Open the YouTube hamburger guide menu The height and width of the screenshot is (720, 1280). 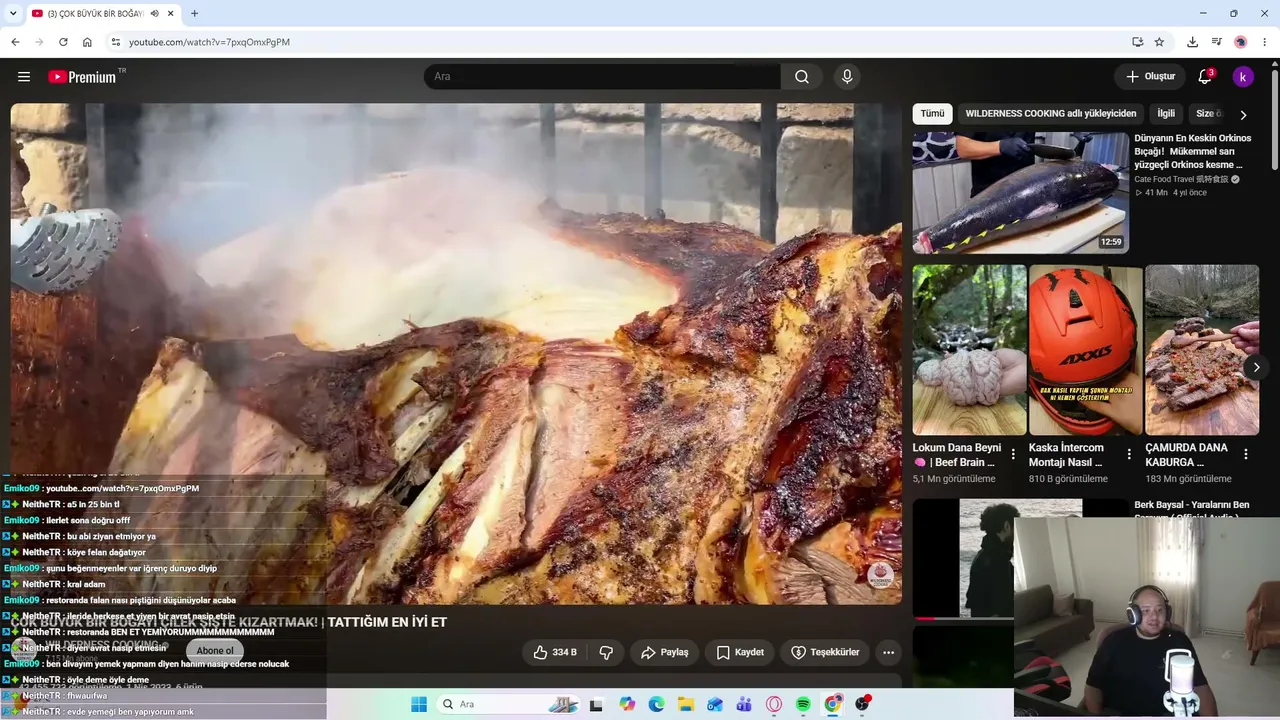coord(24,77)
